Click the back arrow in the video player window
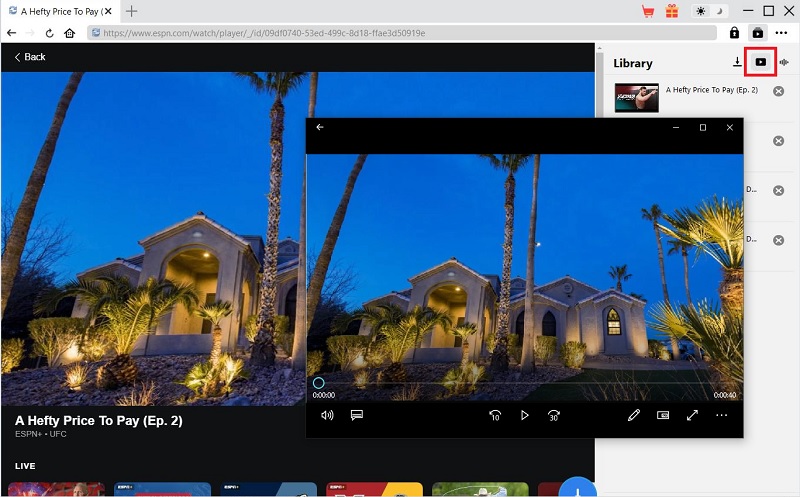The height and width of the screenshot is (497, 800). tap(320, 127)
